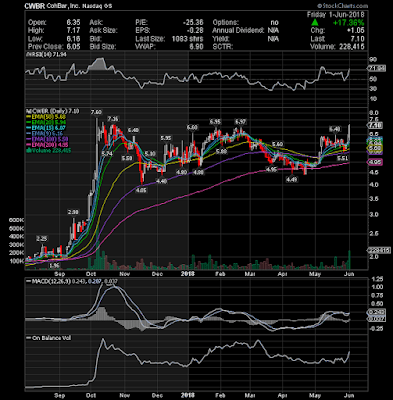Click the 2.98 price annotation
Screen dimensions: 393x400
[x=73, y=212]
